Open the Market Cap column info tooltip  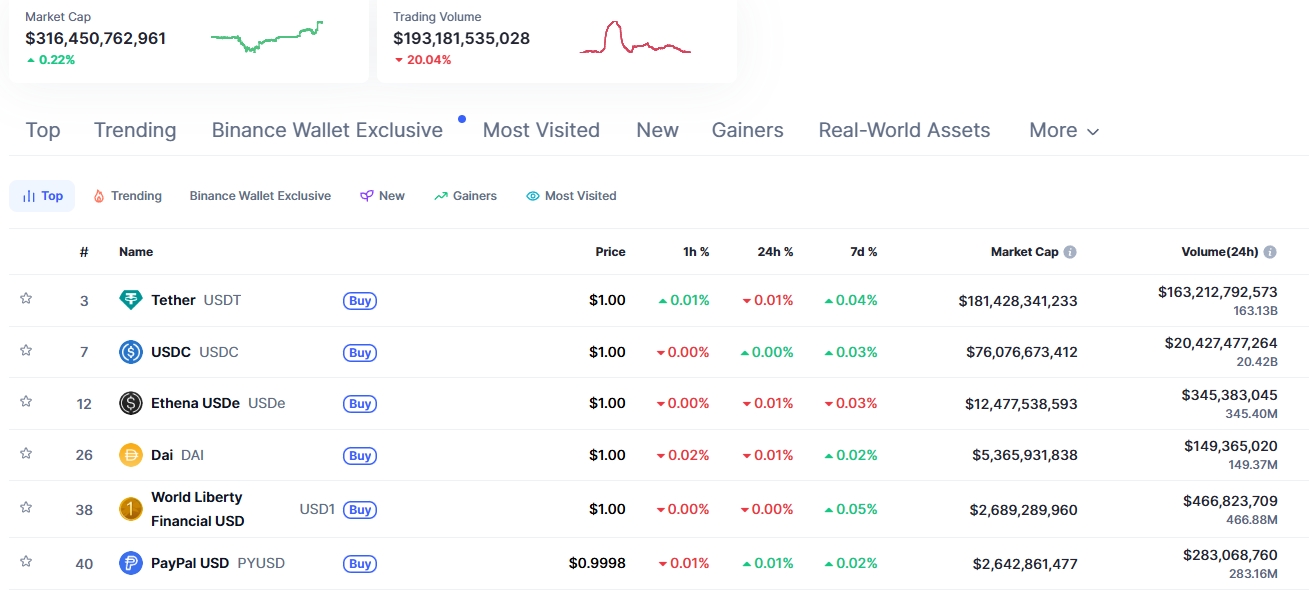pos(1070,252)
